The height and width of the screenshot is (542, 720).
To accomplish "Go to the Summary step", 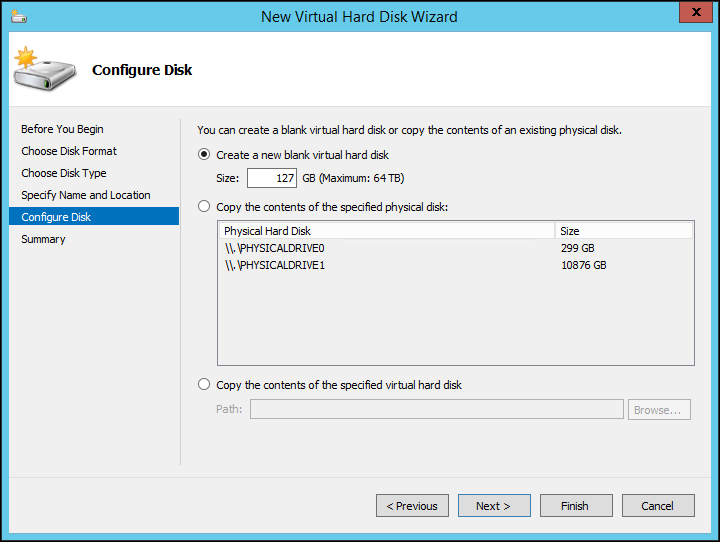I will click(43, 239).
